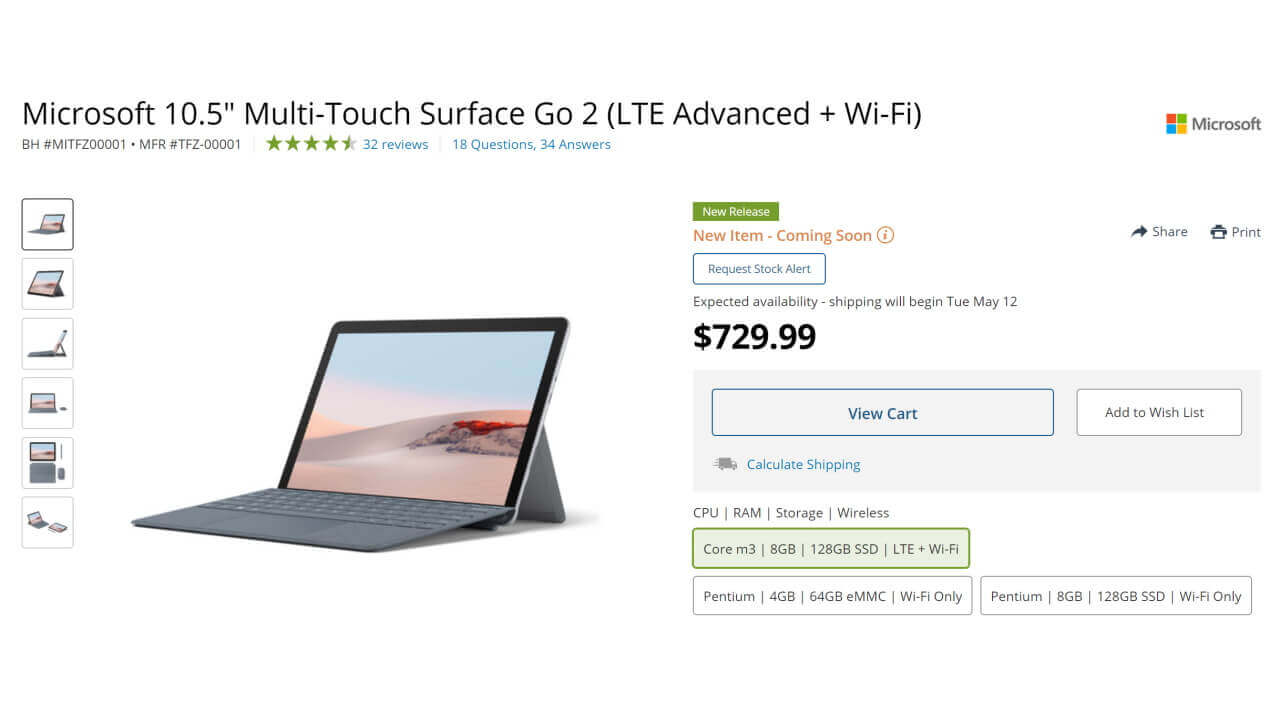This screenshot has width=1280, height=720.
Task: Choose Pentium 8GB 128GB SSD option
Action: pyautogui.click(x=1115, y=596)
